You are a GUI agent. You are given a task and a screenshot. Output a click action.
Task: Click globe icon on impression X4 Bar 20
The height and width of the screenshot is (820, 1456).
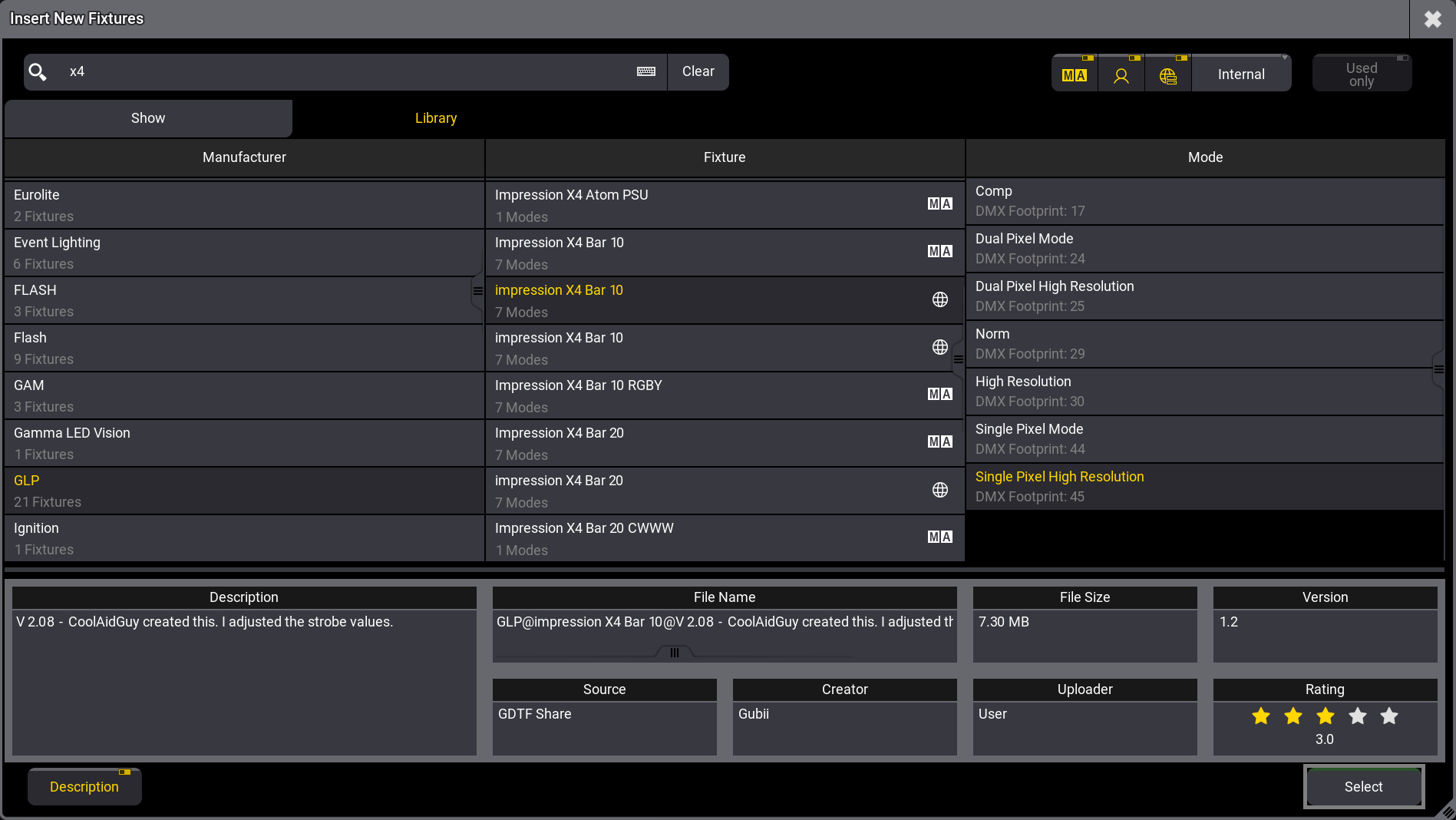[939, 490]
